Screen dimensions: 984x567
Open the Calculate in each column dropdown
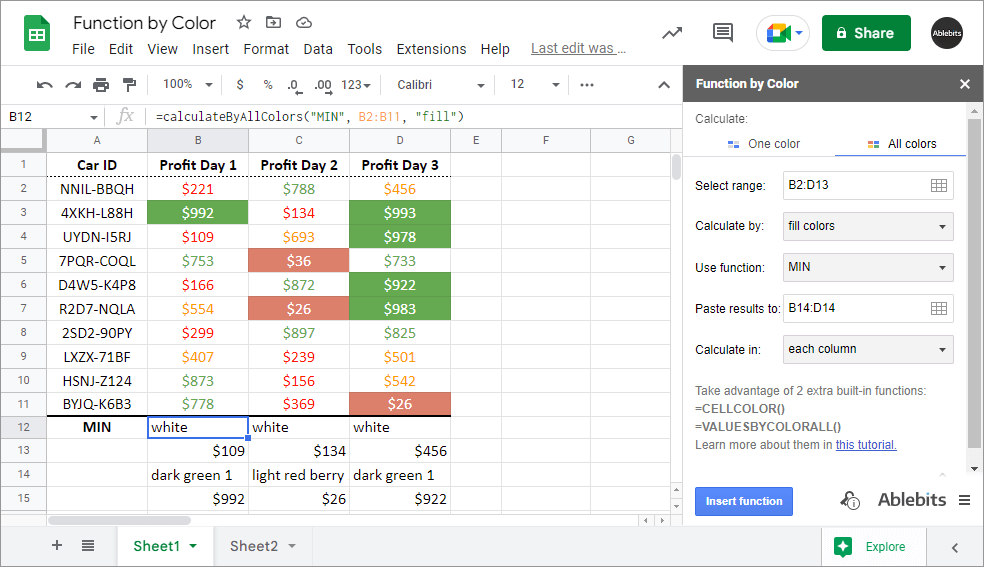[x=867, y=350]
